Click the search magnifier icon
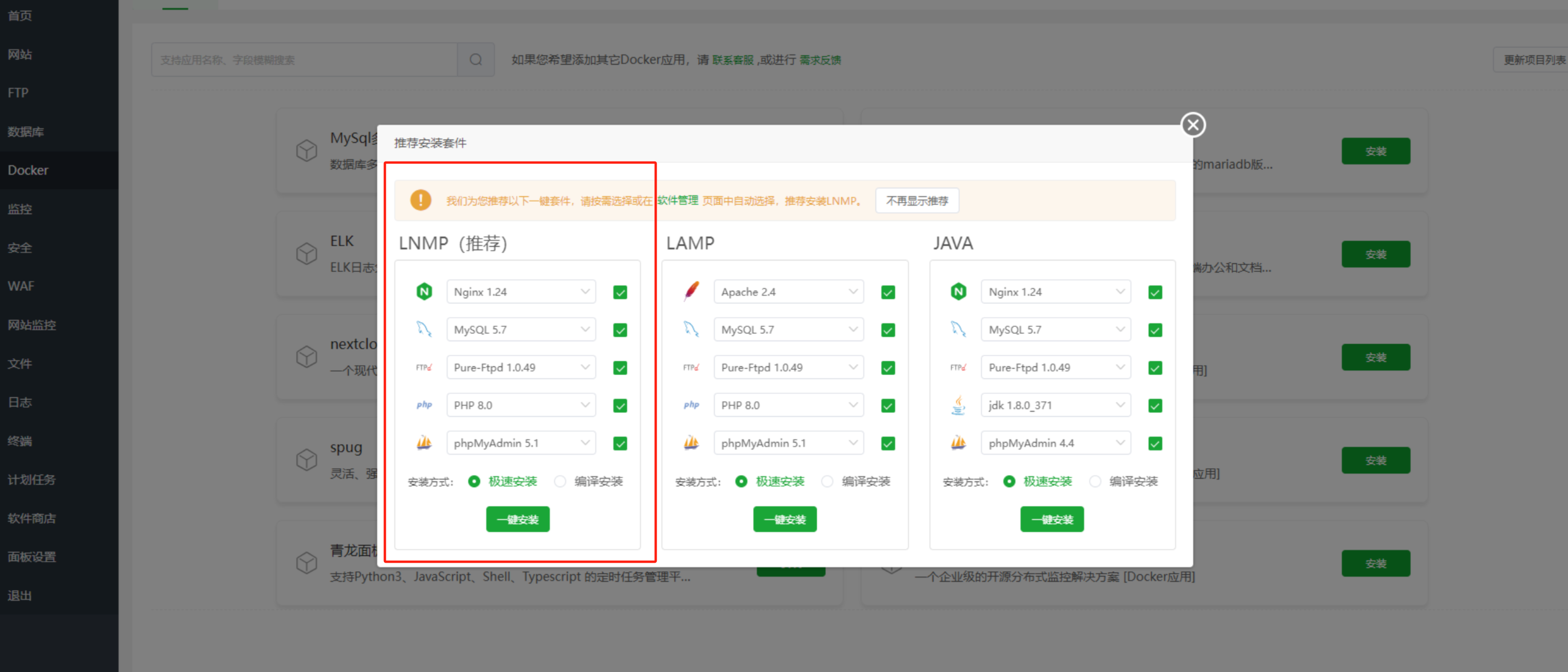This screenshot has width=1568, height=672. [x=476, y=60]
